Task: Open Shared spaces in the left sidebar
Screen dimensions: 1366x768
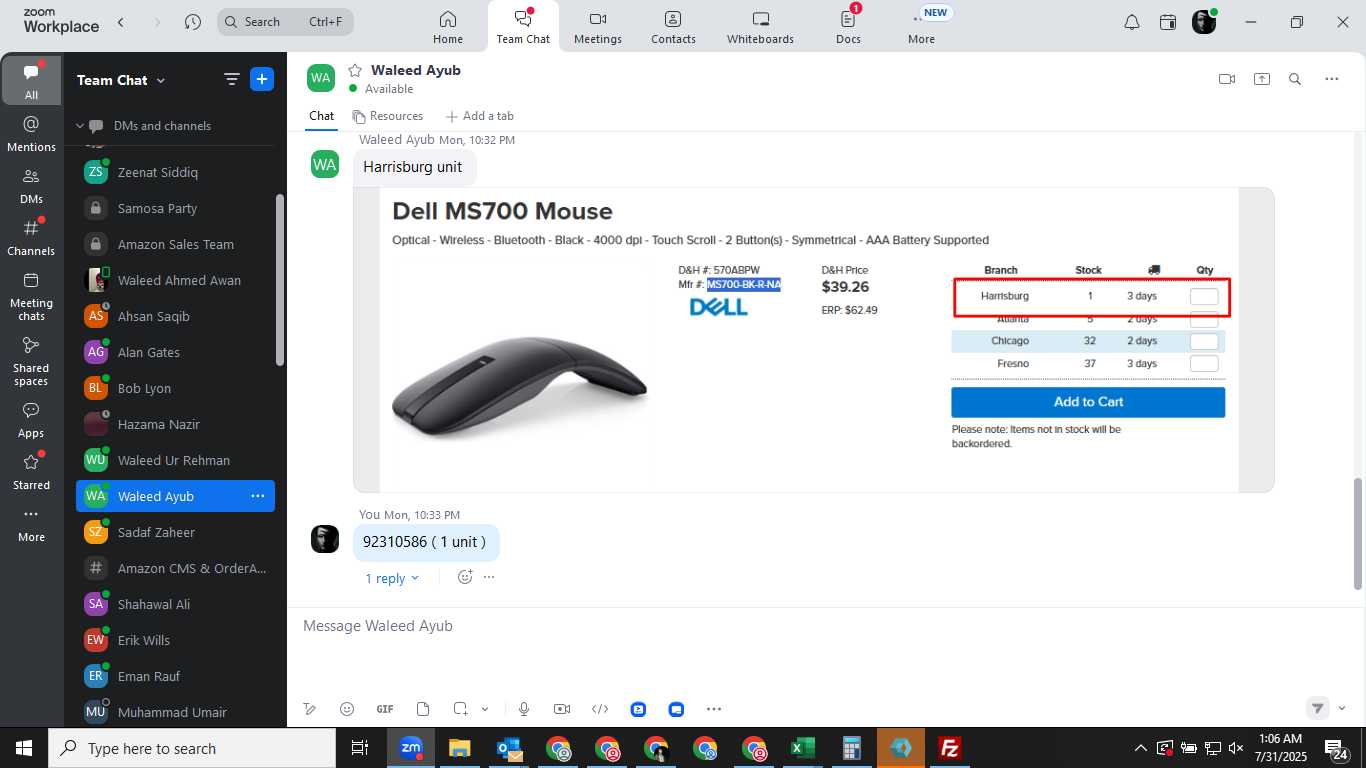Action: [31, 361]
